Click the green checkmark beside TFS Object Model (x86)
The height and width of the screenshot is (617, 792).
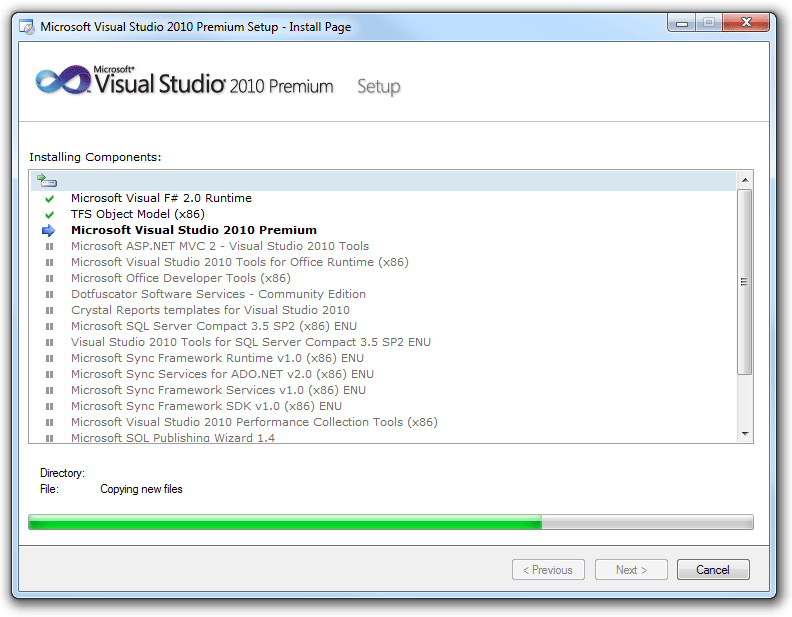pyautogui.click(x=50, y=215)
